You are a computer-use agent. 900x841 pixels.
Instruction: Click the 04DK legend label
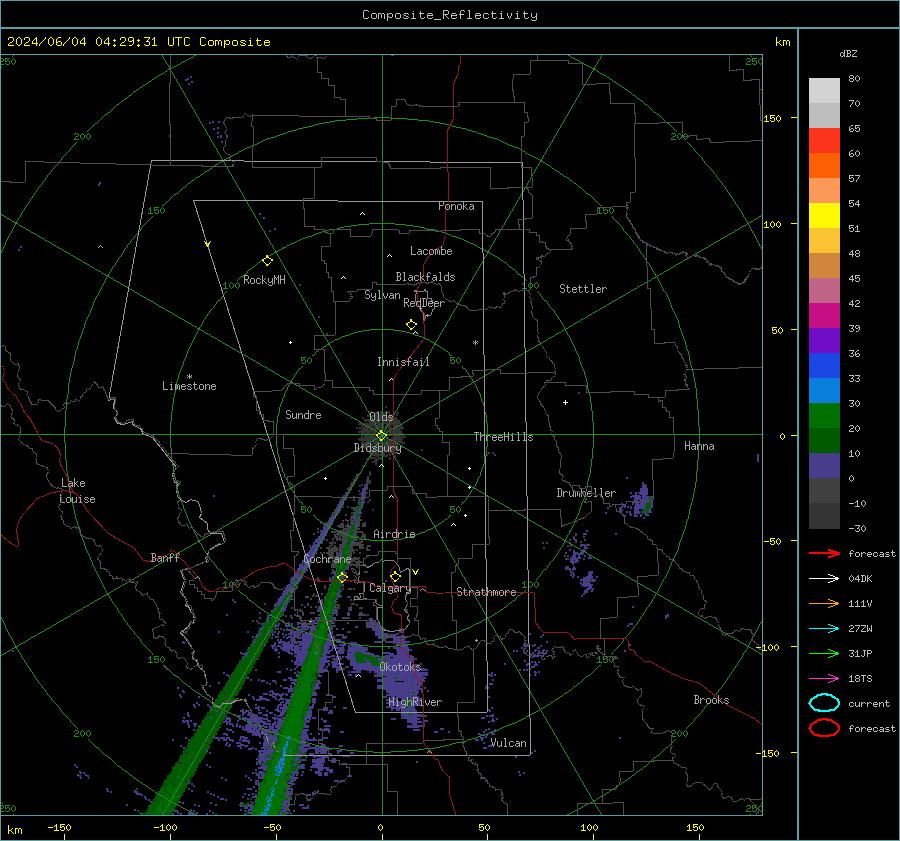pyautogui.click(x=860, y=579)
